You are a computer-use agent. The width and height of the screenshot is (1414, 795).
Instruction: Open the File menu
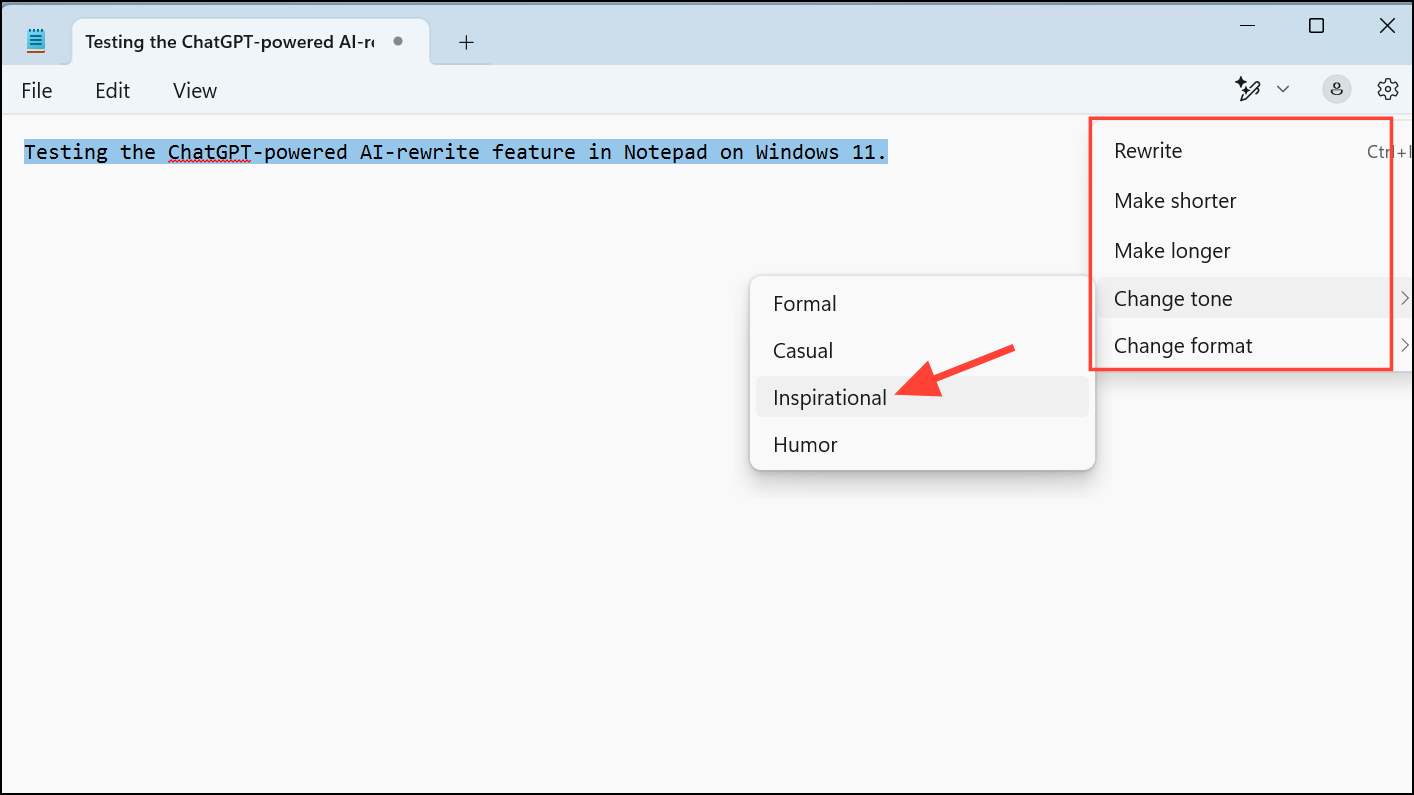[37, 91]
